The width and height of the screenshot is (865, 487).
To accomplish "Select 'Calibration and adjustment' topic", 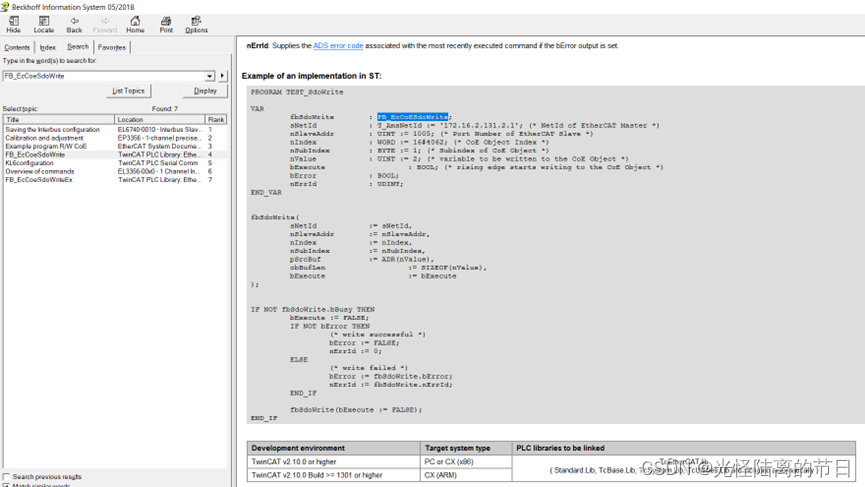I will click(44, 138).
